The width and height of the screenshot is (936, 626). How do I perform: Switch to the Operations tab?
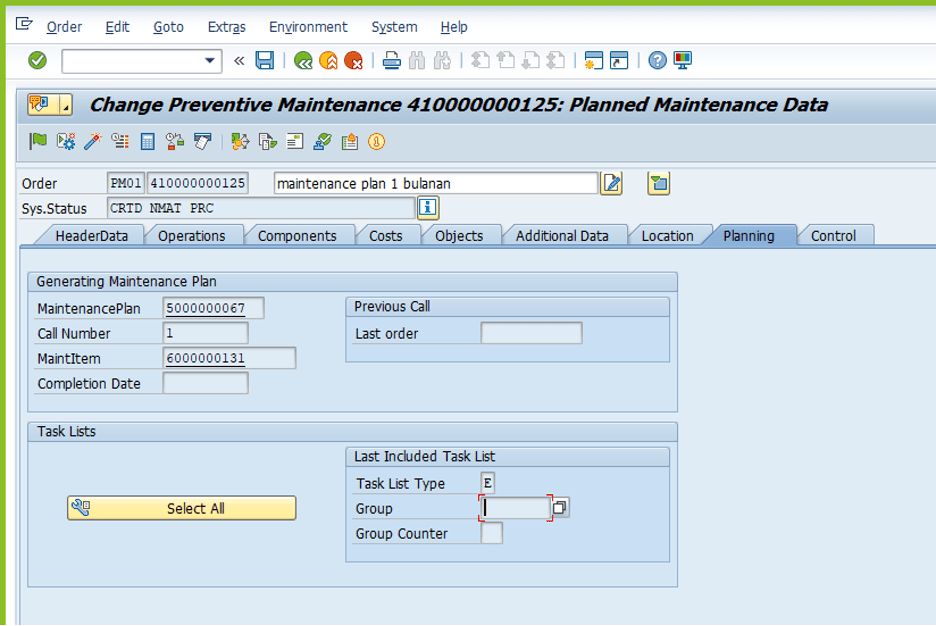click(x=191, y=236)
